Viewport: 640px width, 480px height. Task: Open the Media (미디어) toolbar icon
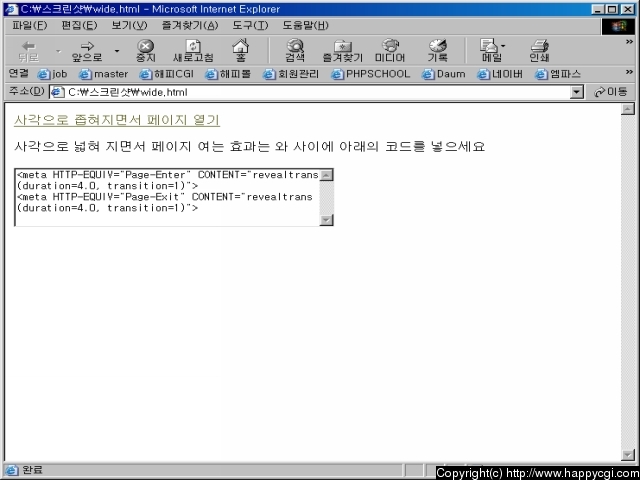coord(390,51)
